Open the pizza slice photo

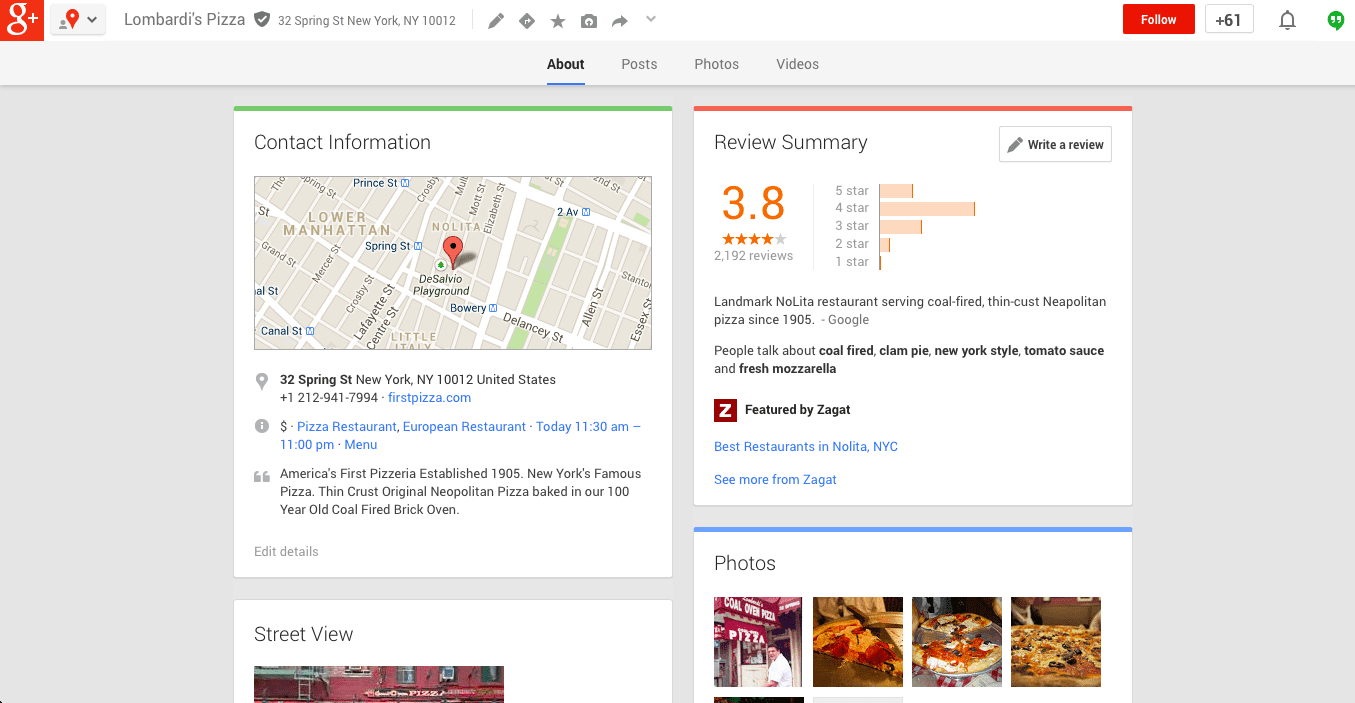(x=858, y=642)
